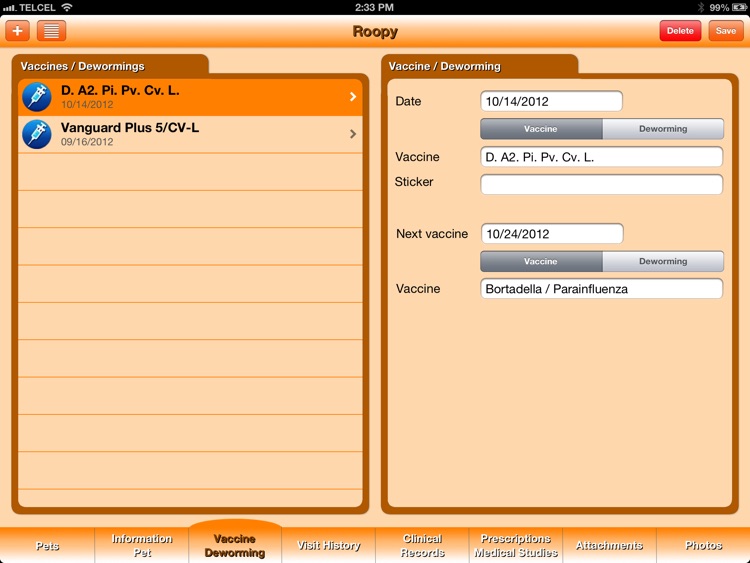
Task: Select Vaccine type under Date
Action: [x=541, y=129]
